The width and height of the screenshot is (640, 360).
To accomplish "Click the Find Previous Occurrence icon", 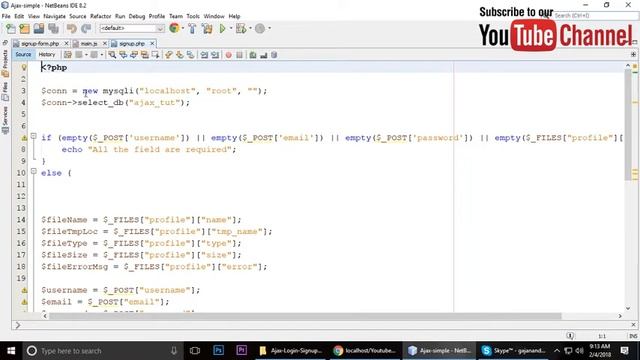I will (123, 55).
